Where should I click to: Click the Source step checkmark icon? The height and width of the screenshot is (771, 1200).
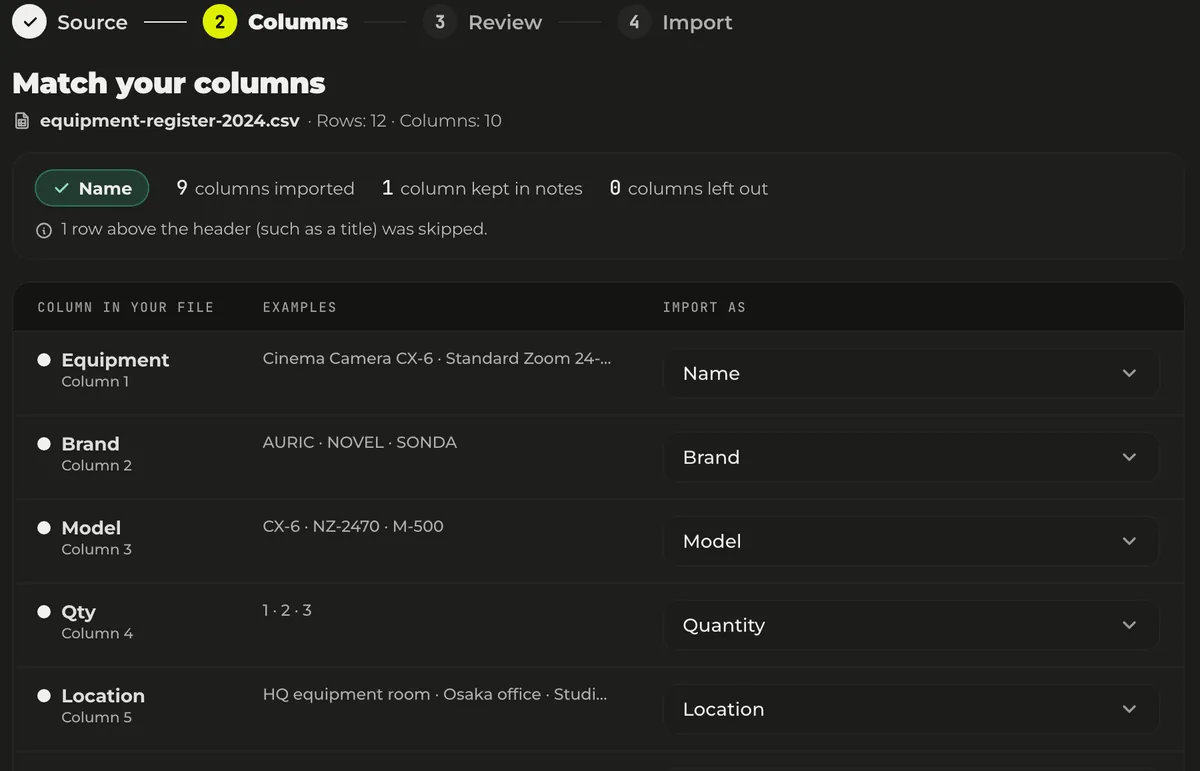coord(30,22)
